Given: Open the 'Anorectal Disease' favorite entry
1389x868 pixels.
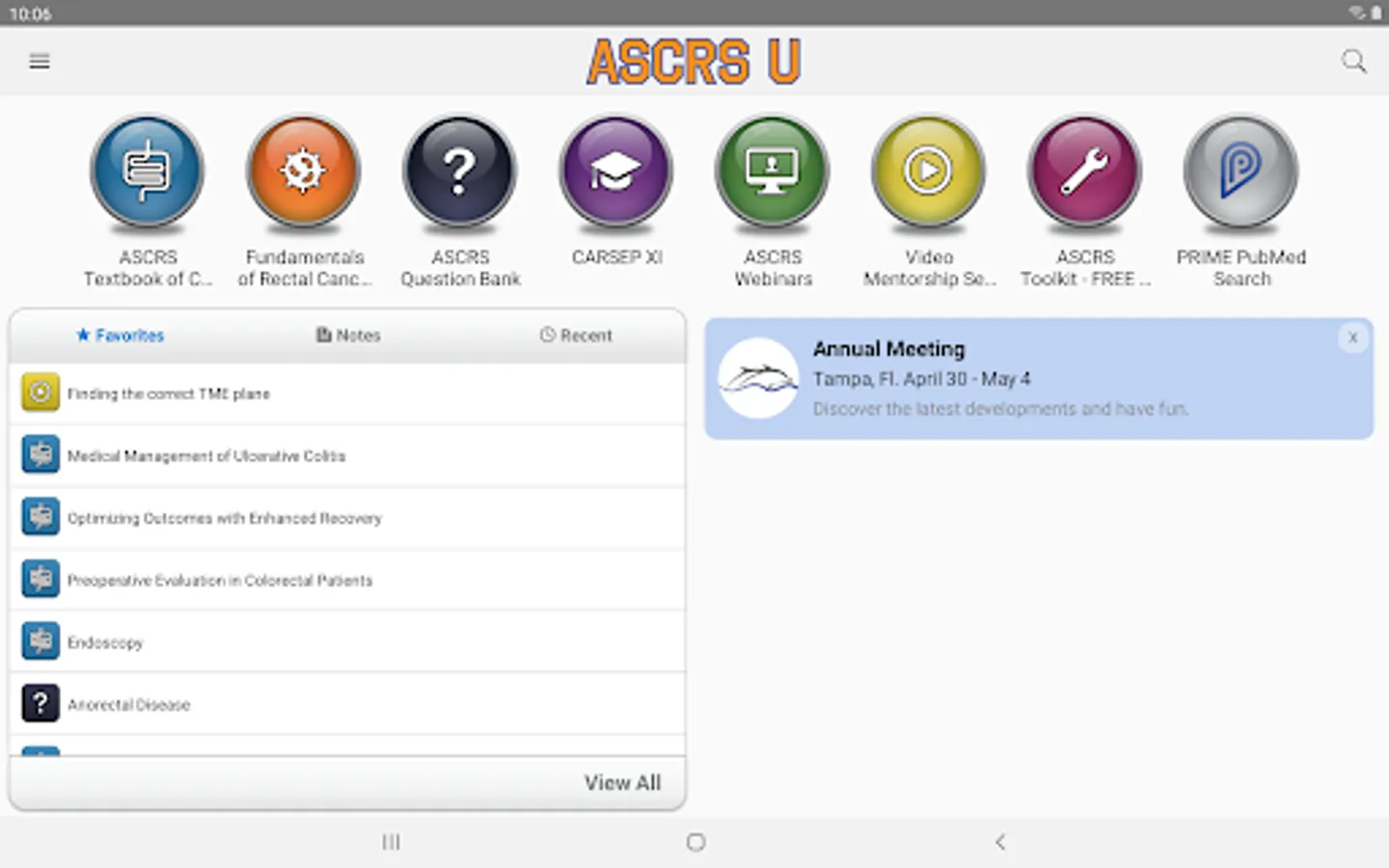Looking at the screenshot, I should pos(347,704).
